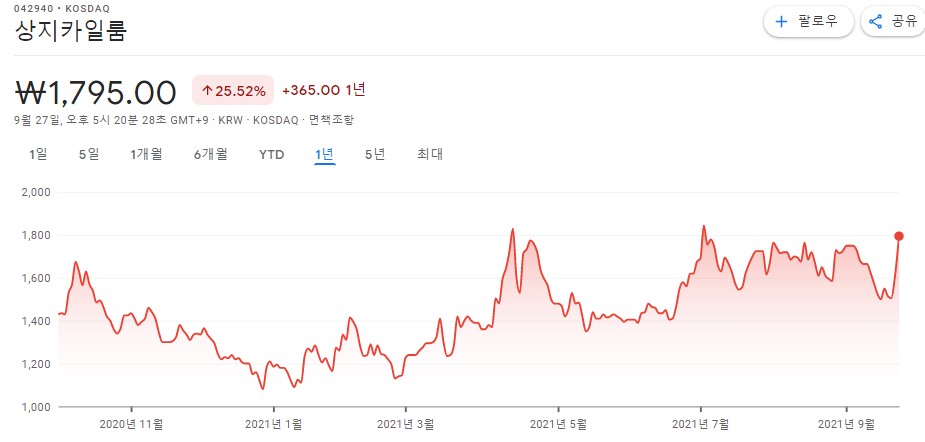Viewport: 925px width, 442px height.
Task: Click the ₩1,795.00 price value
Action: (95, 91)
